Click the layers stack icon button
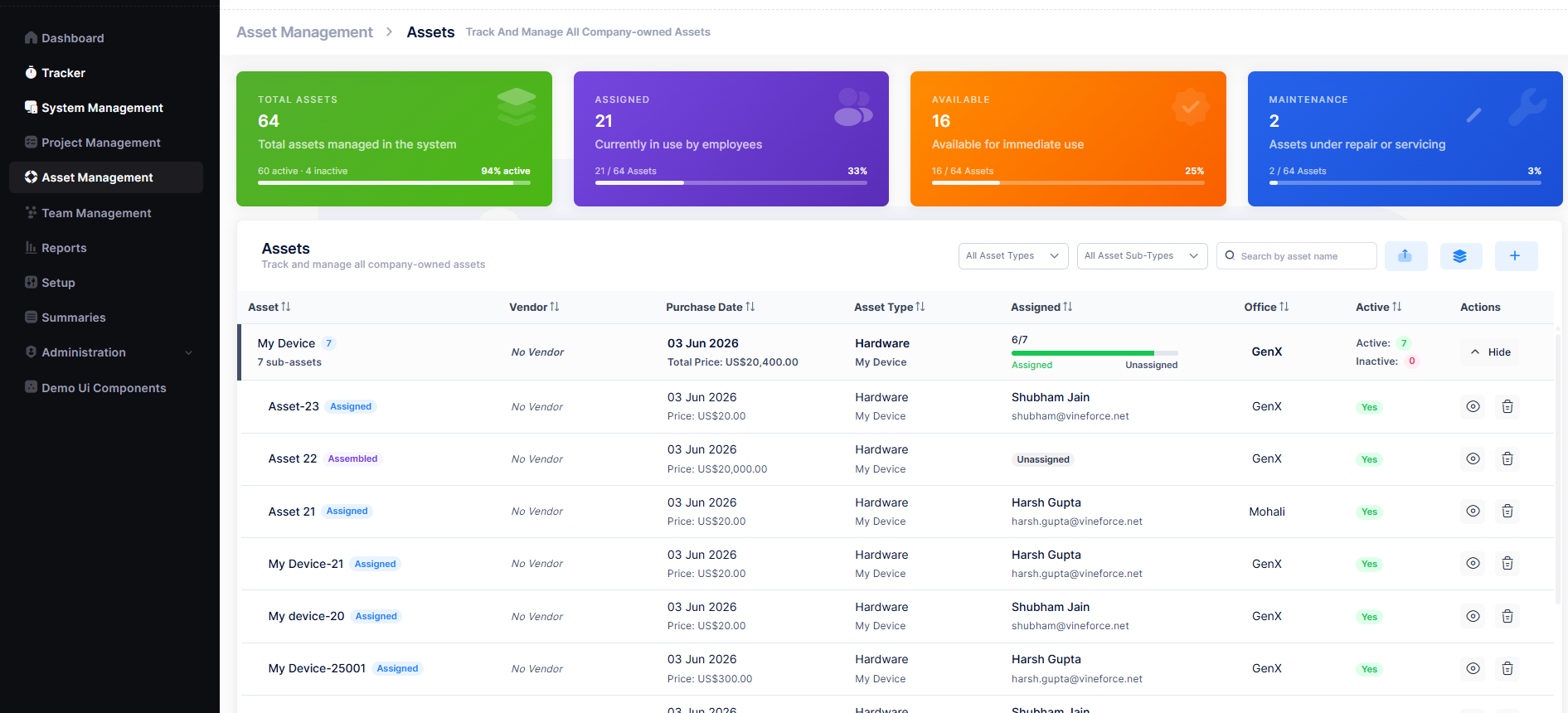1568x713 pixels. pos(1460,256)
